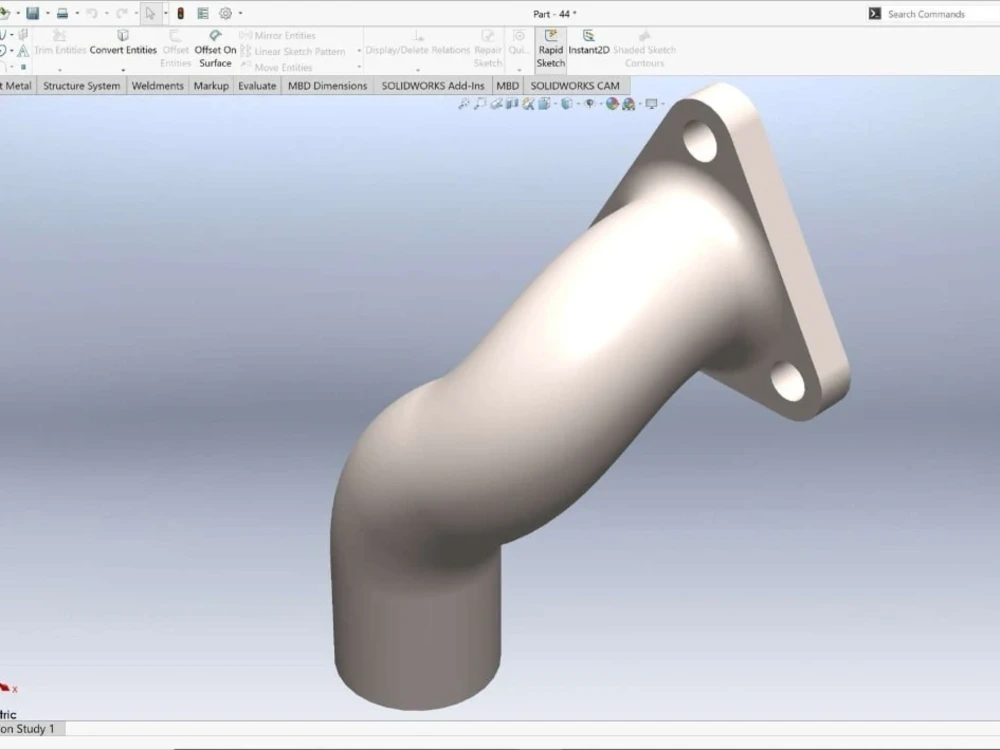Click Convert Entities tool
1000x750 pixels.
(x=123, y=43)
